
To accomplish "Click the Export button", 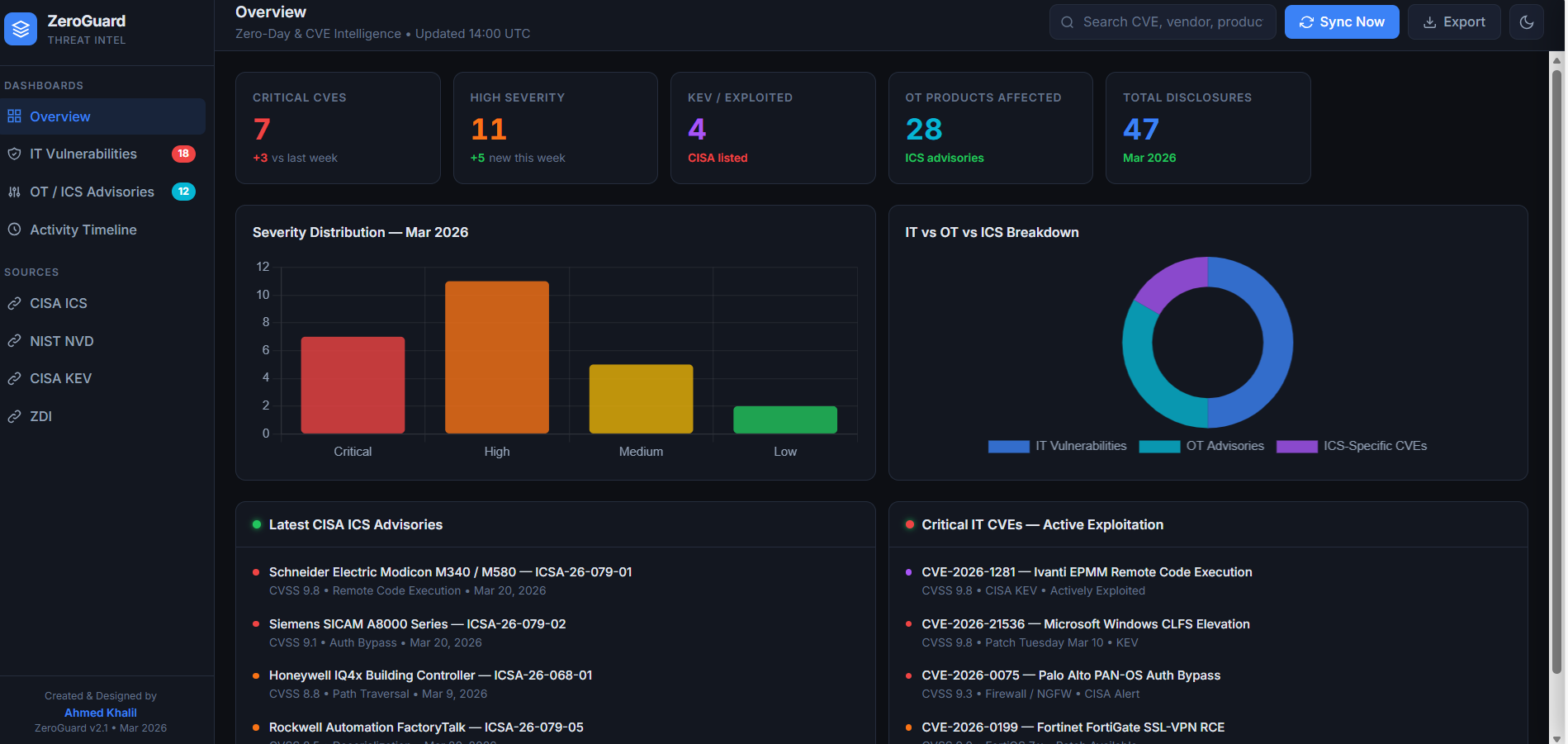I will 1454,22.
